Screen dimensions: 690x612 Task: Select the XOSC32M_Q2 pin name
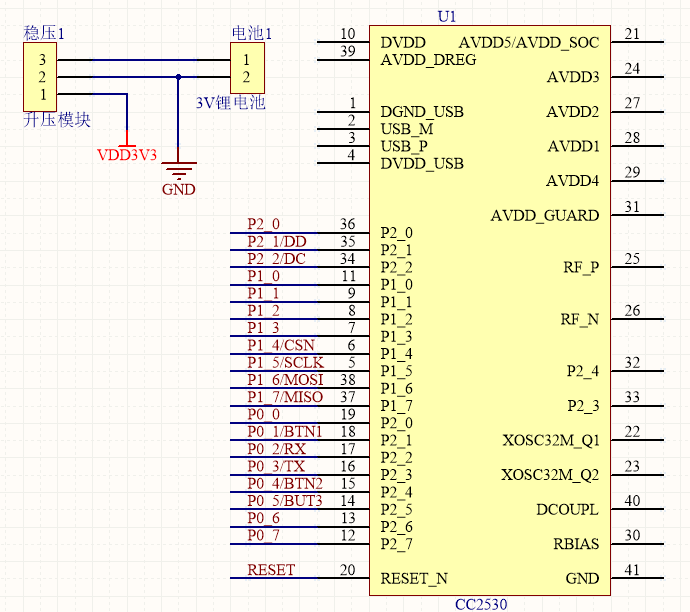550,475
